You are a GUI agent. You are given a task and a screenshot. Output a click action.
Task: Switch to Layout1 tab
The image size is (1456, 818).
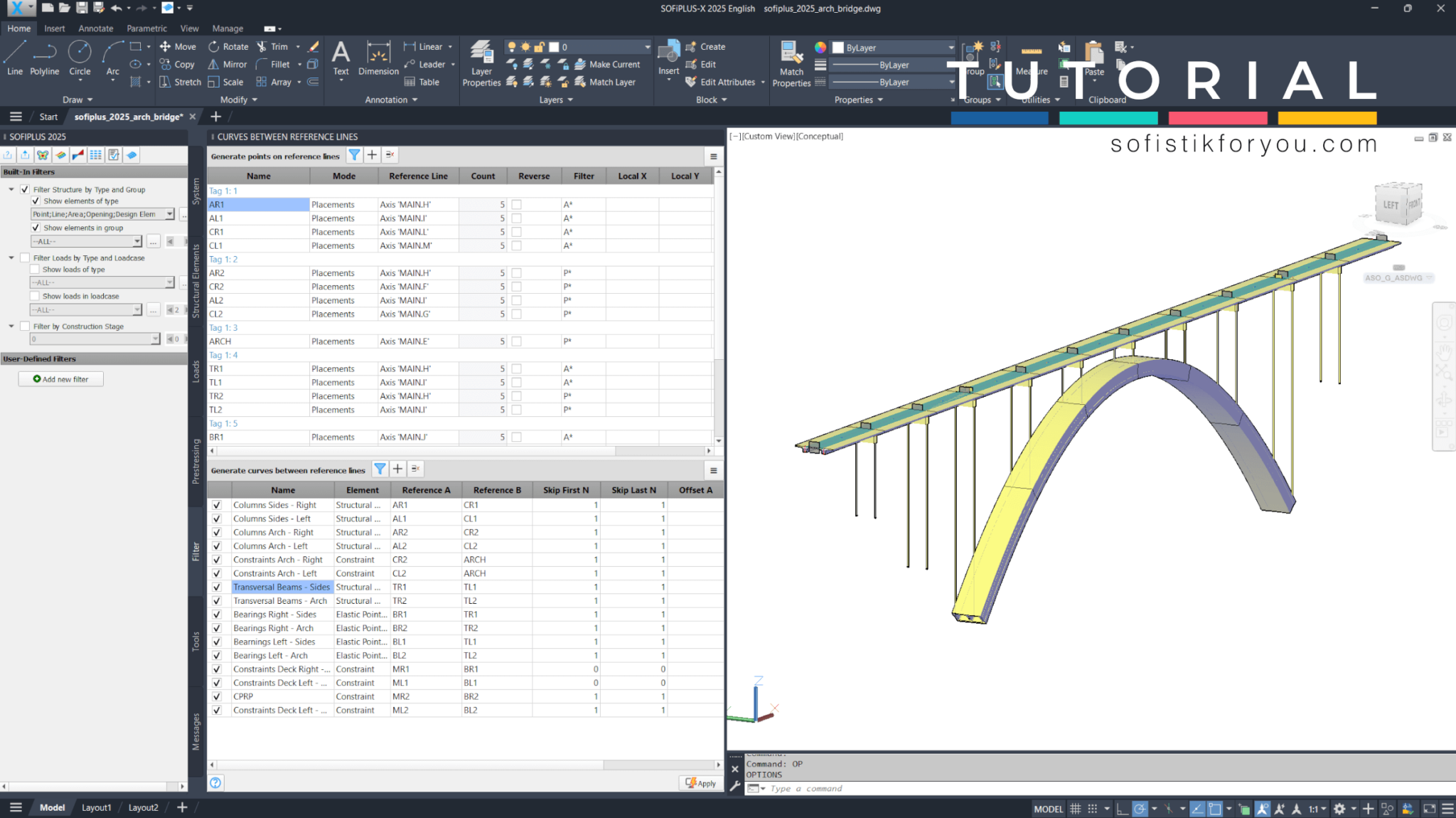coord(96,807)
